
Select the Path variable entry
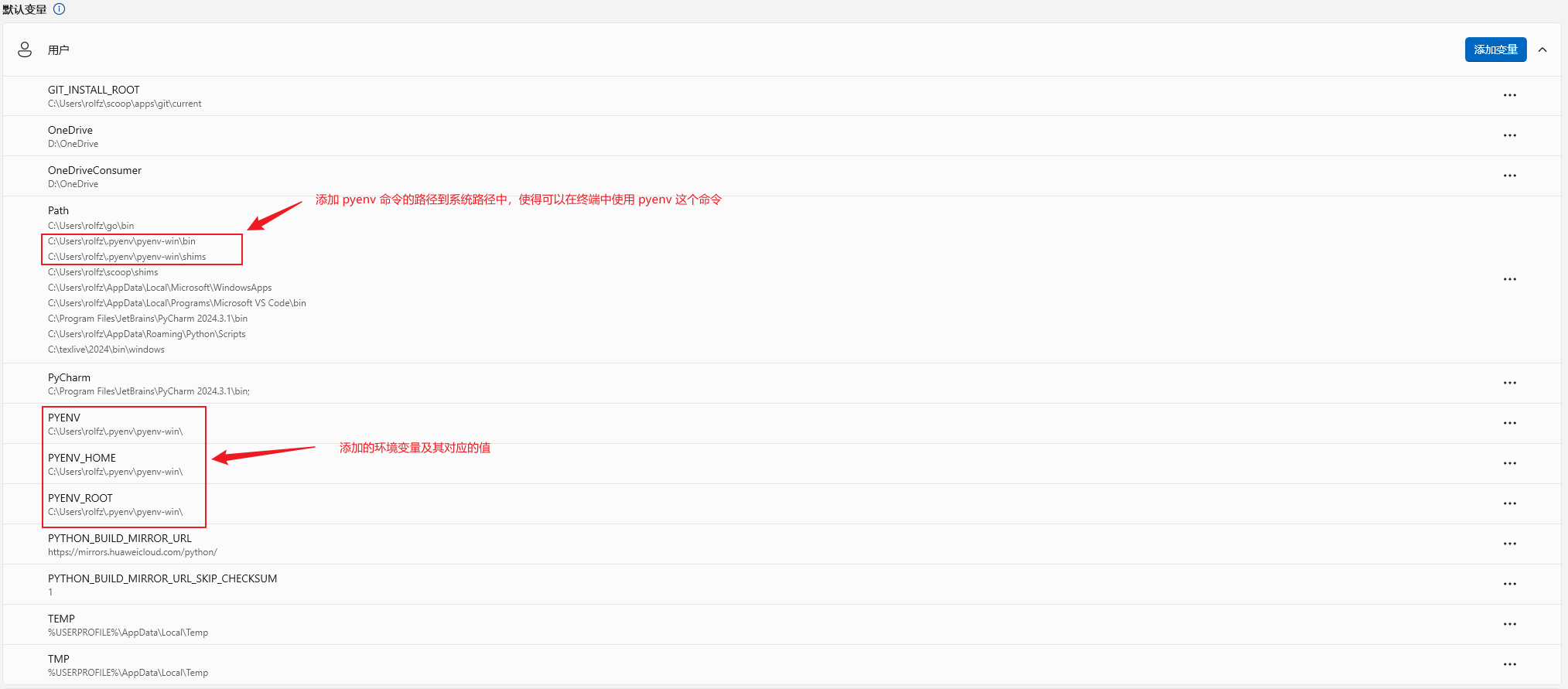[58, 210]
